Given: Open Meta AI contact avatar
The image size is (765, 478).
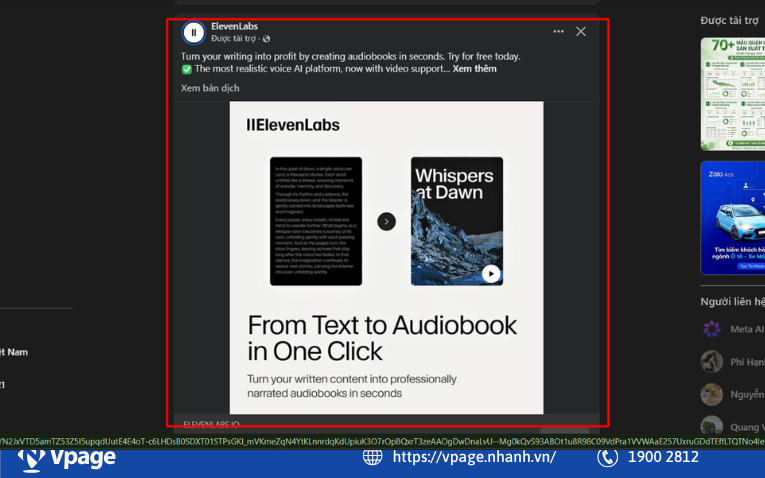Looking at the screenshot, I should [x=712, y=329].
